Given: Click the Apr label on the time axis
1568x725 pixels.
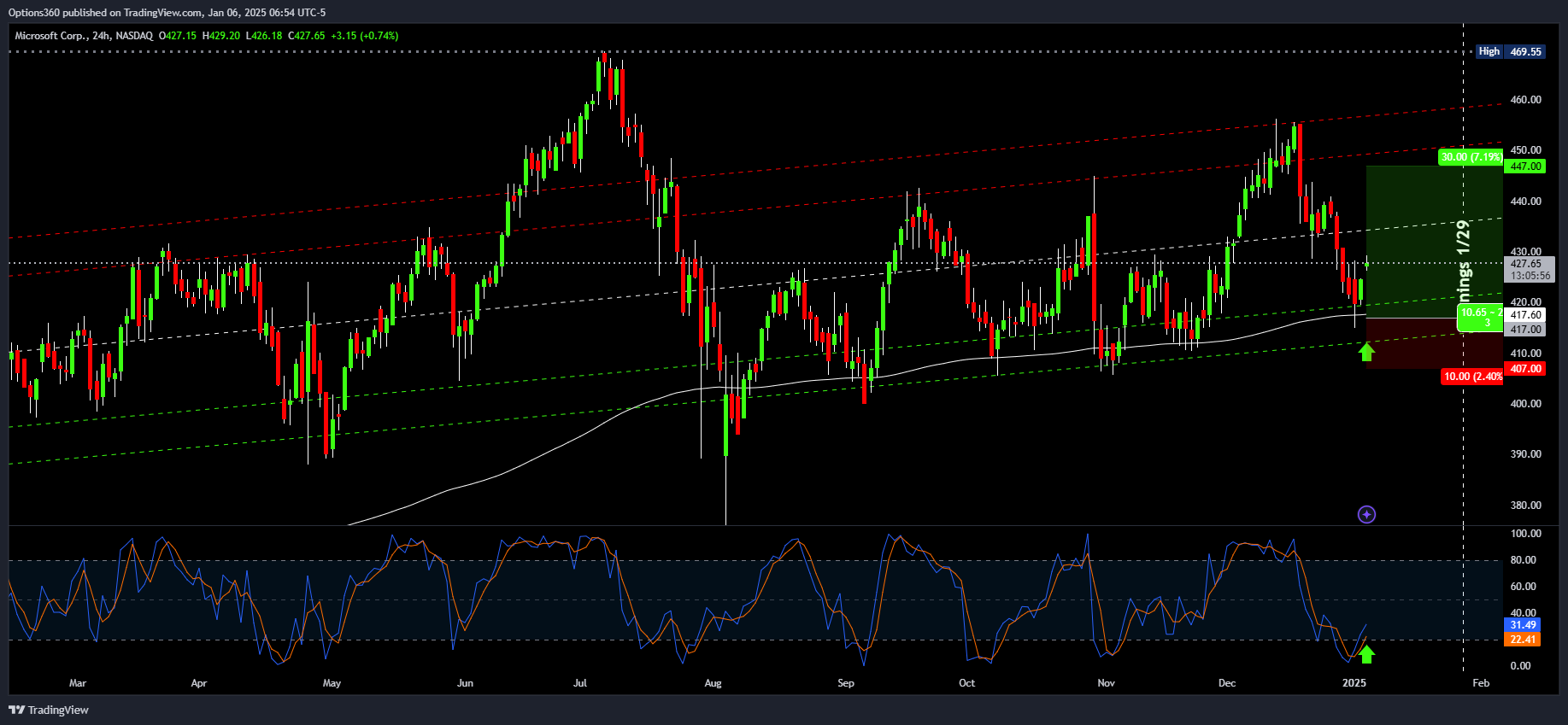Looking at the screenshot, I should [x=199, y=683].
